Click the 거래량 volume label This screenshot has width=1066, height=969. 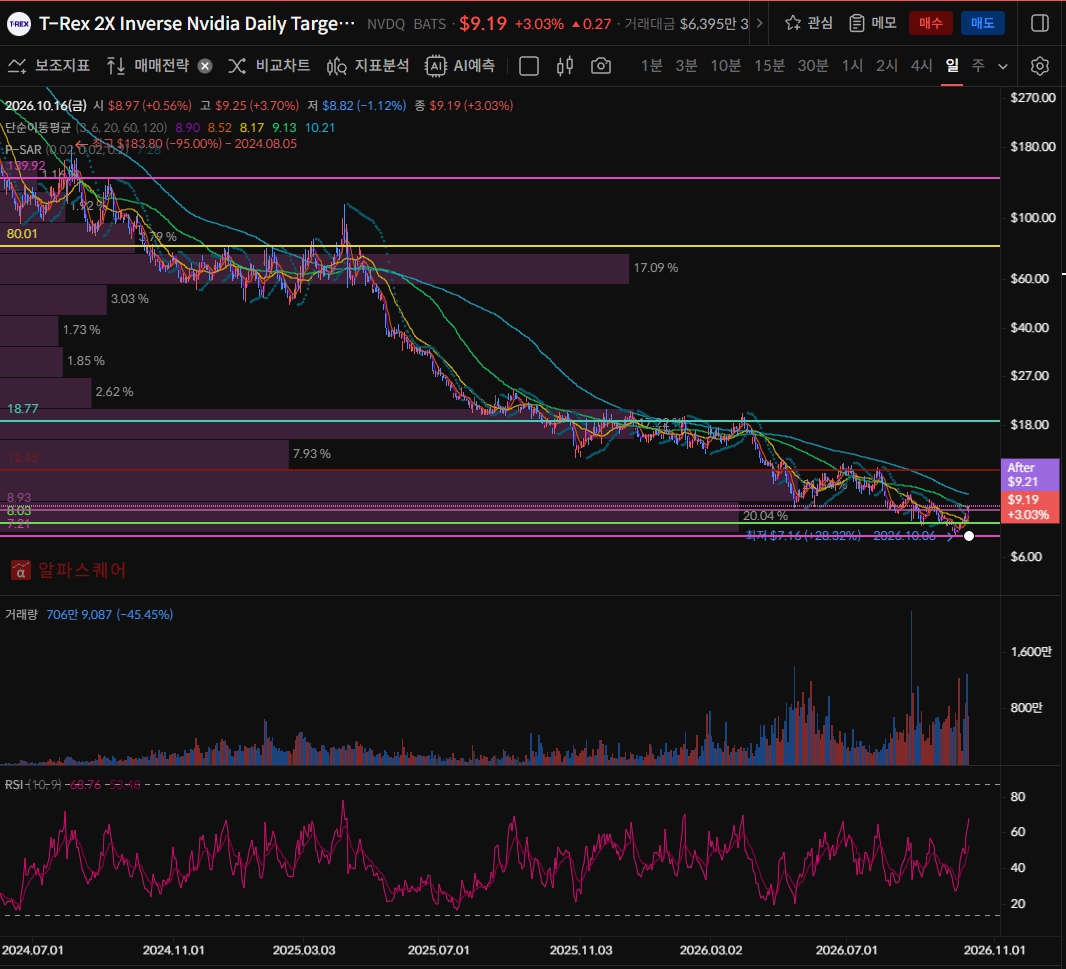pyautogui.click(x=21, y=614)
